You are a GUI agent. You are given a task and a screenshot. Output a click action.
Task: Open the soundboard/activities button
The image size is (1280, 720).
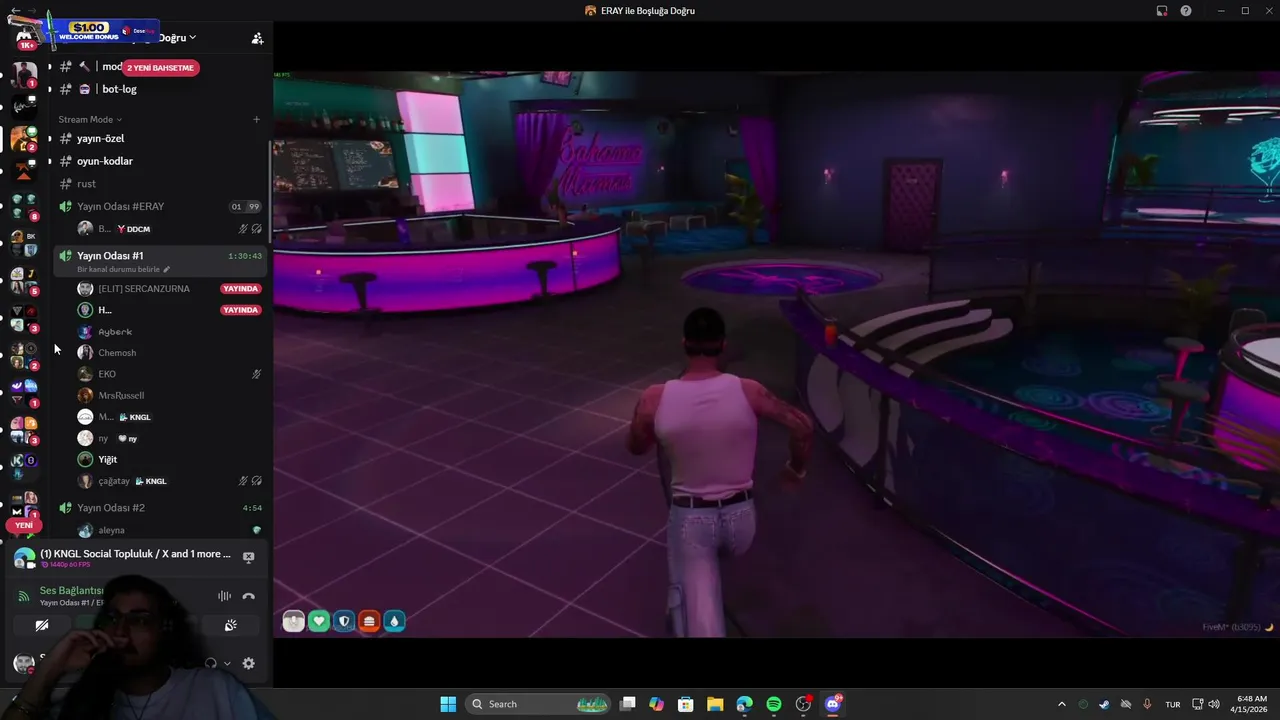tap(230, 626)
